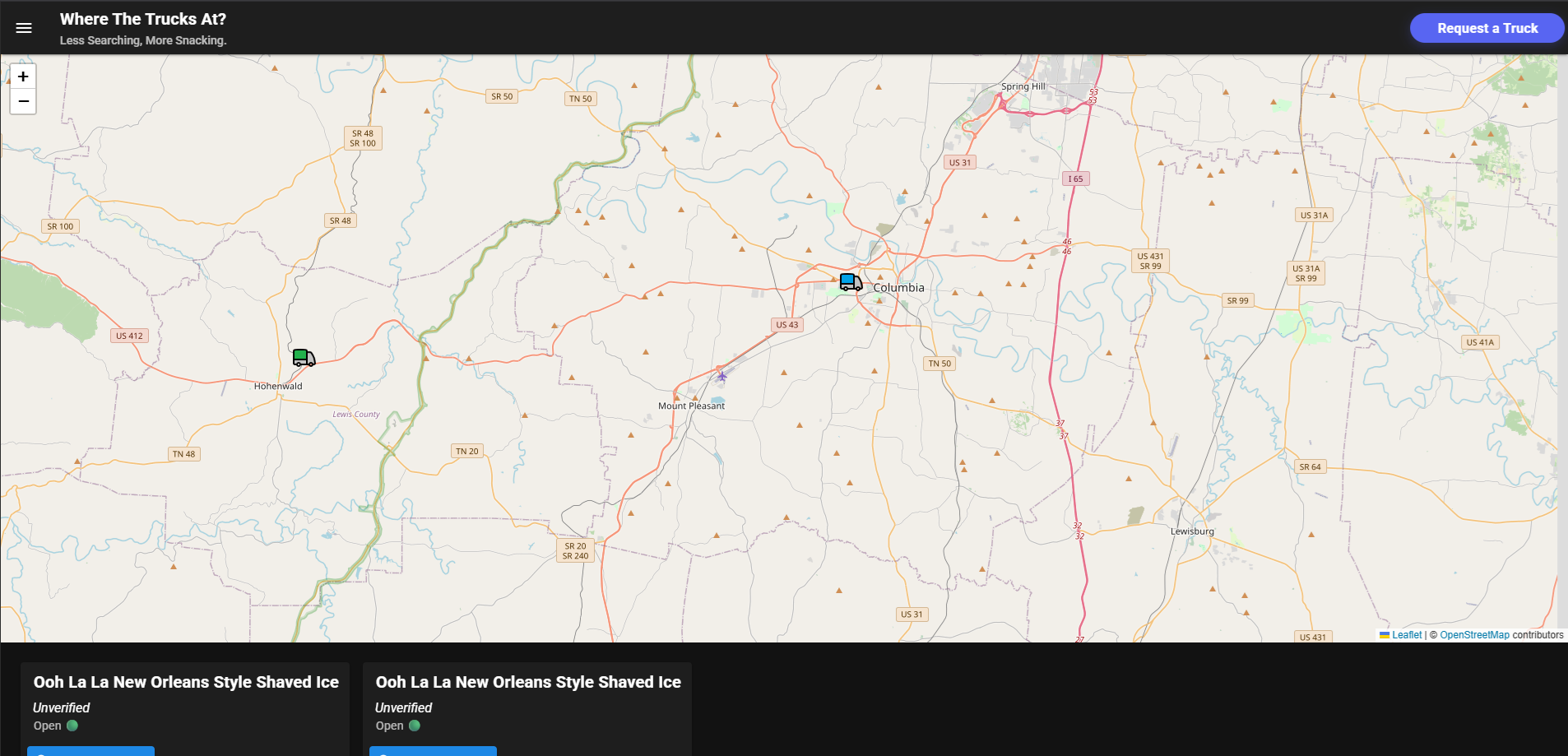
Task: Select the first Ooh La La Shaved Ice card title
Action: [x=186, y=682]
